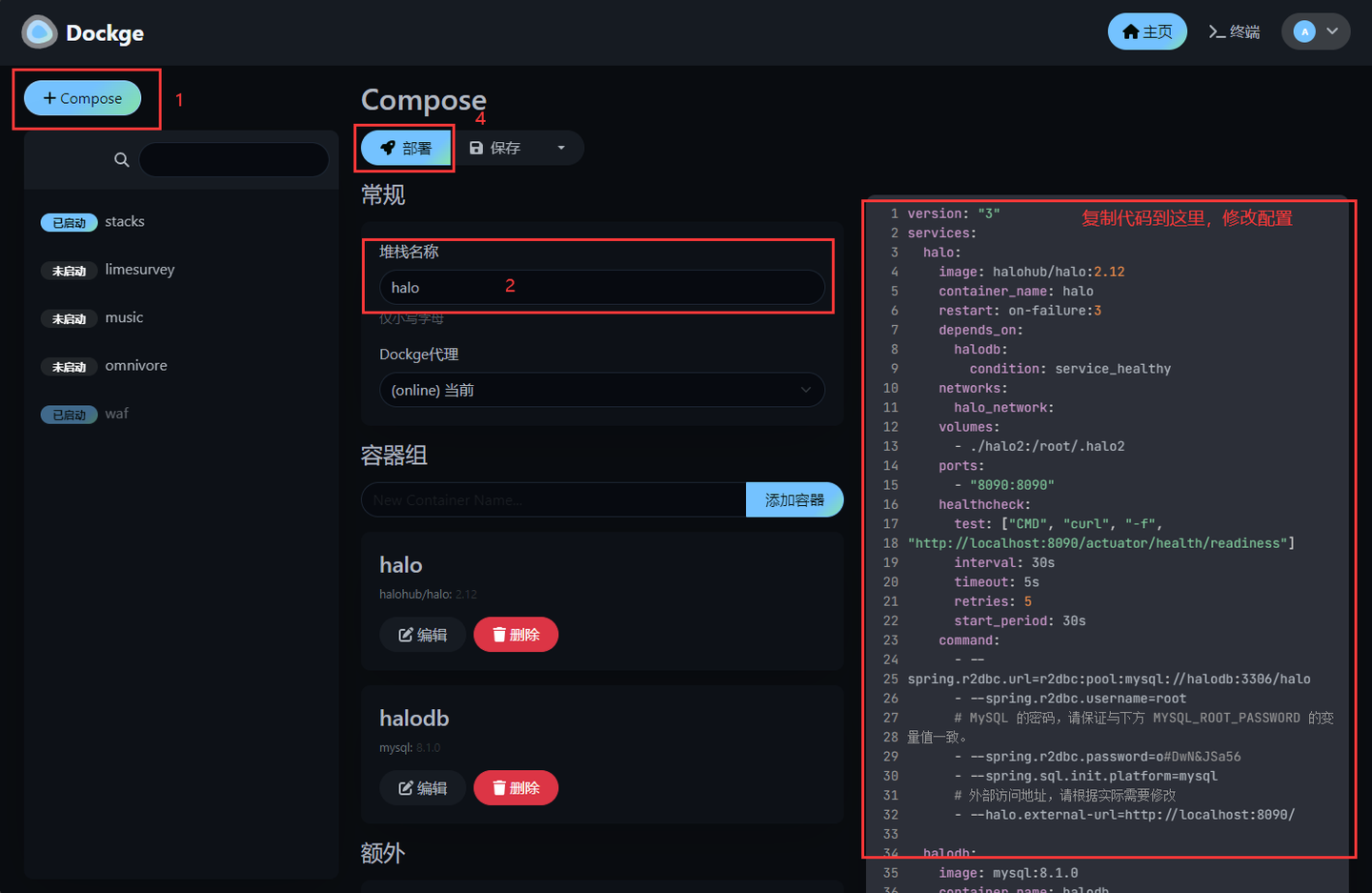Click the 已启动 badge beside stacks
Viewport: 1372px width, 893px height.
click(x=69, y=223)
